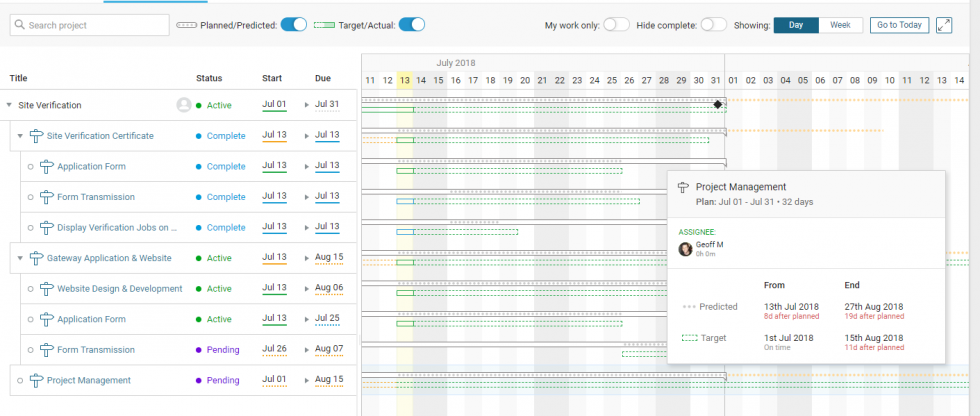This screenshot has width=980, height=416.
Task: Open Gateway Application & Website task link
Action: point(109,258)
